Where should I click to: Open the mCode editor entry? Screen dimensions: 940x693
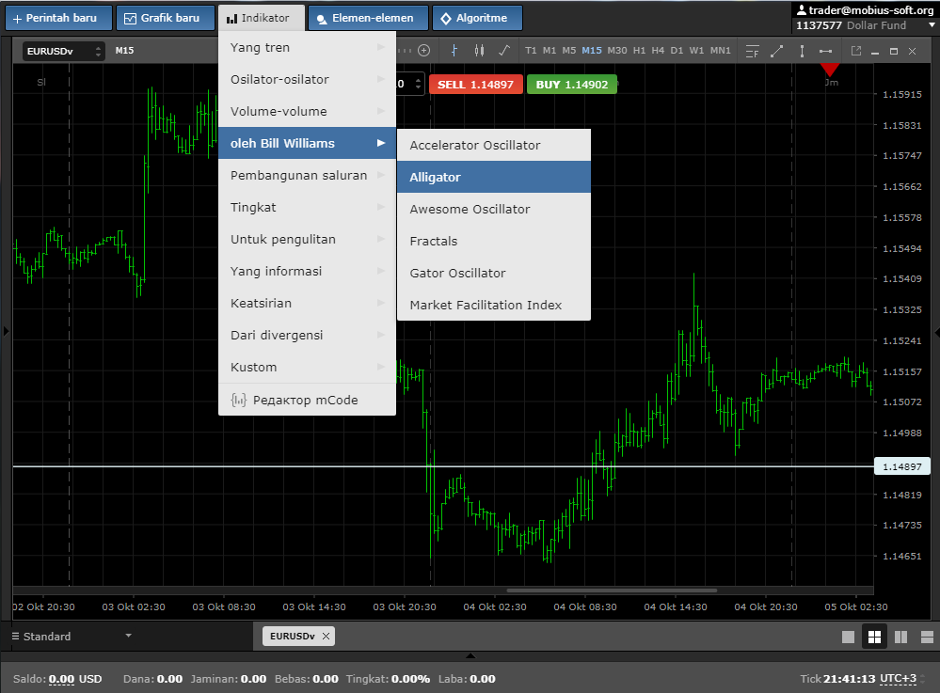pyautogui.click(x=307, y=400)
